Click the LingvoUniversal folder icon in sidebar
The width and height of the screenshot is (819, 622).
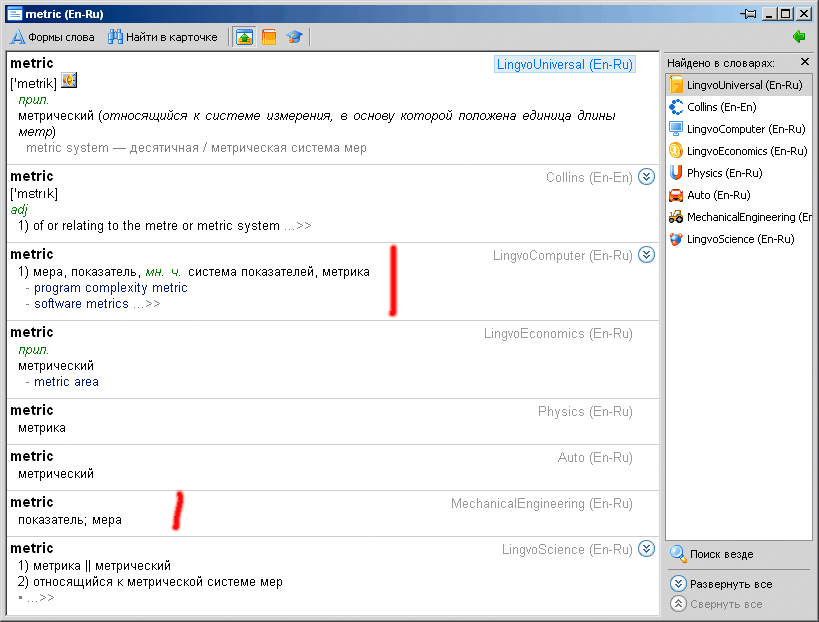pos(676,85)
